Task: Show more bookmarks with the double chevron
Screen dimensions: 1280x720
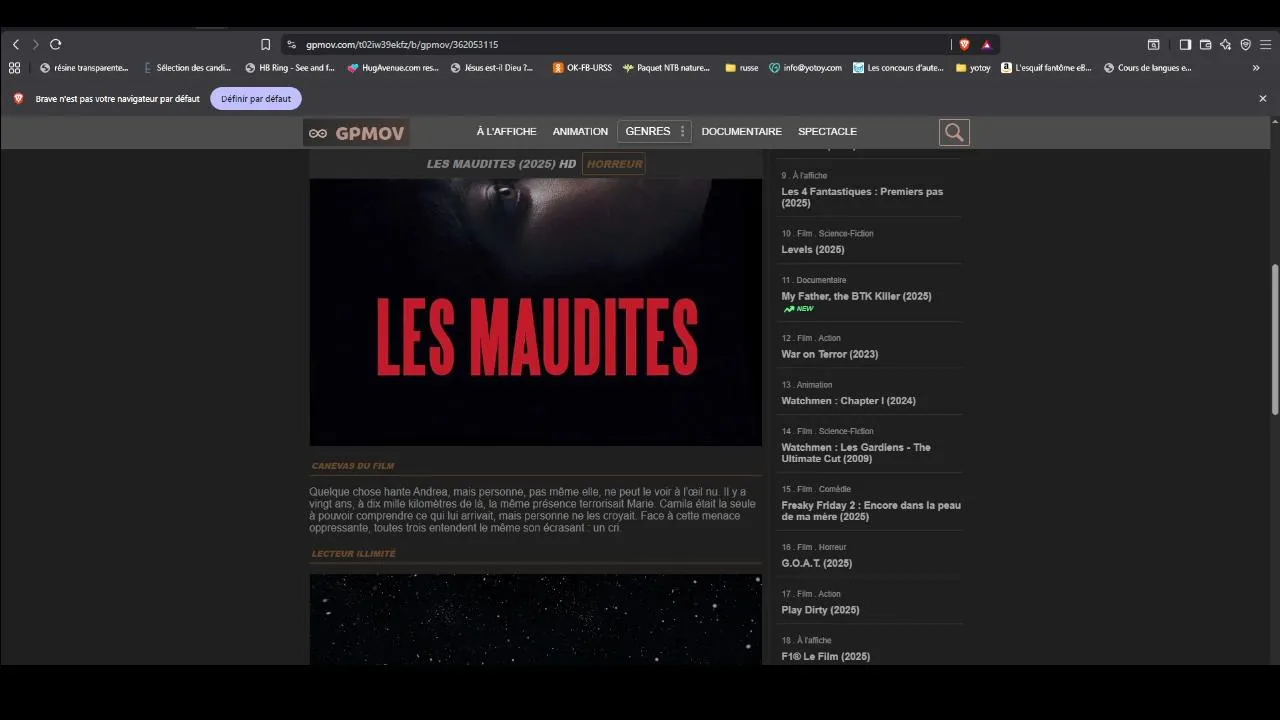Action: pyautogui.click(x=1256, y=68)
